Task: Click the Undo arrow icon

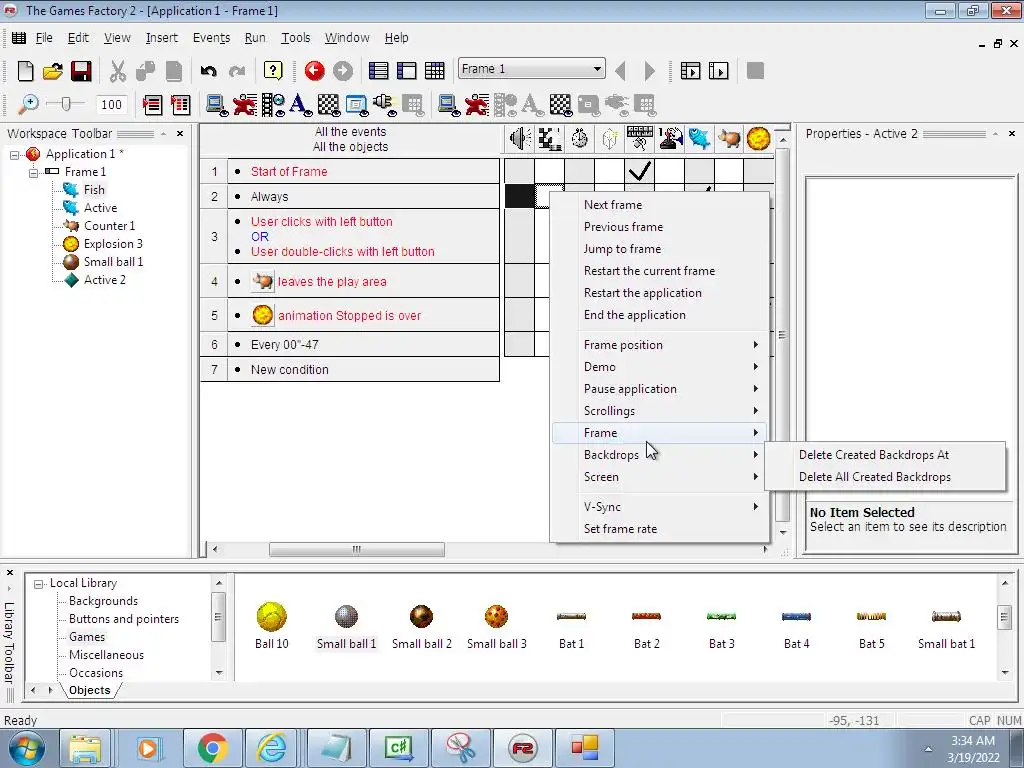Action: pos(208,71)
